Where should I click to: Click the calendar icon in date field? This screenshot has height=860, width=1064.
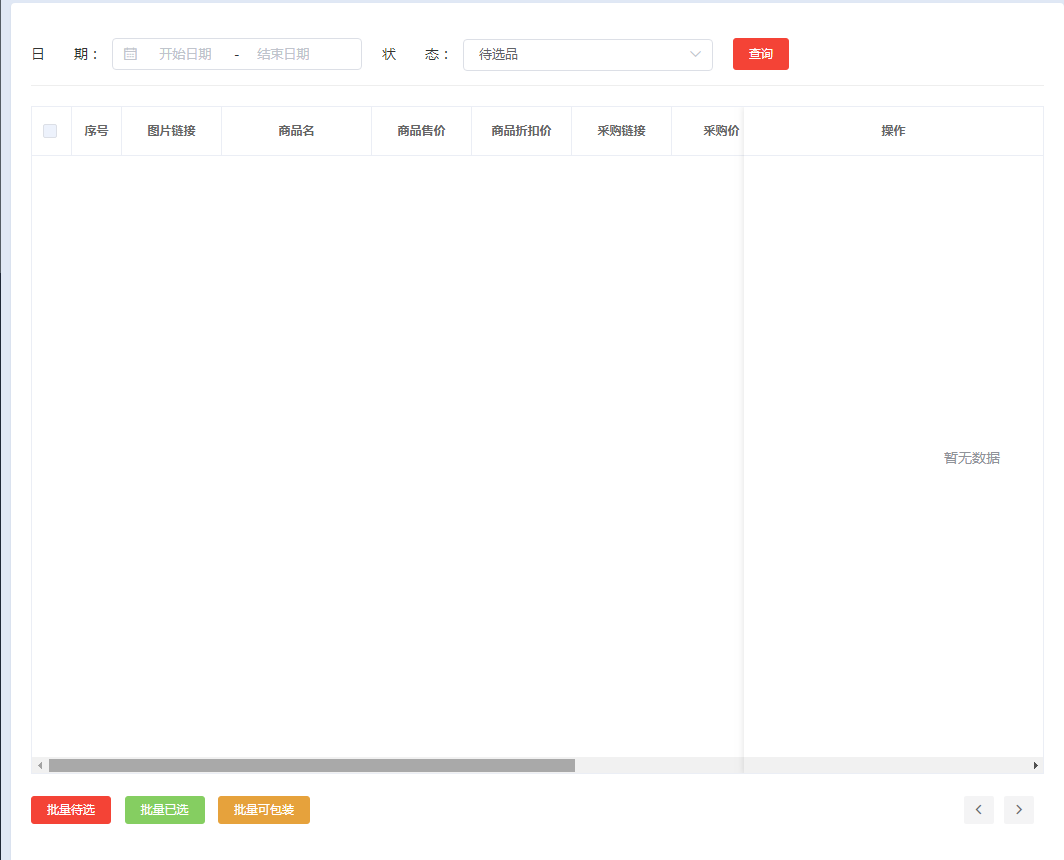point(130,54)
